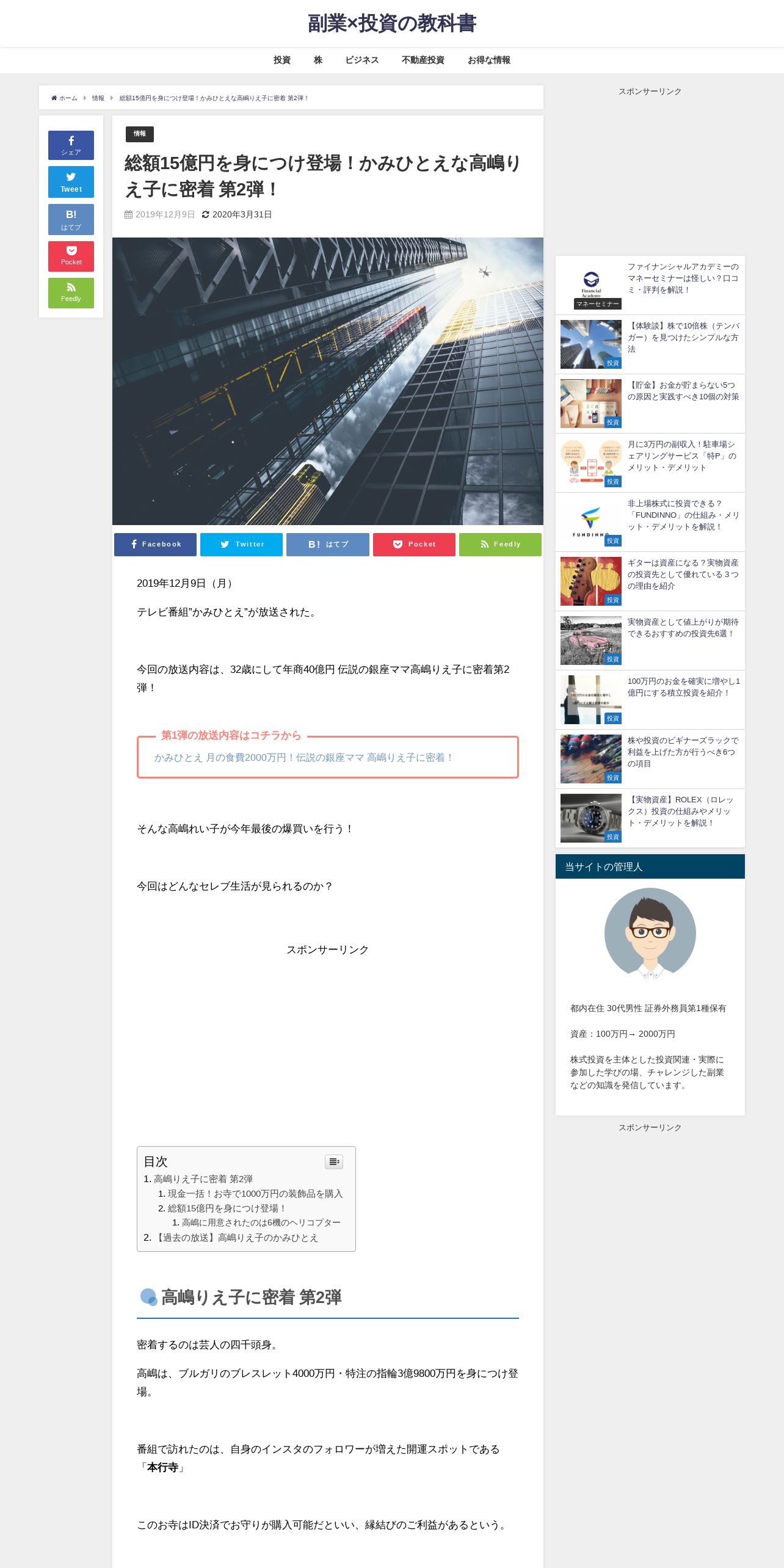
Task: Open the 株で10倍株（テンバガー） article
Action: 683,338
